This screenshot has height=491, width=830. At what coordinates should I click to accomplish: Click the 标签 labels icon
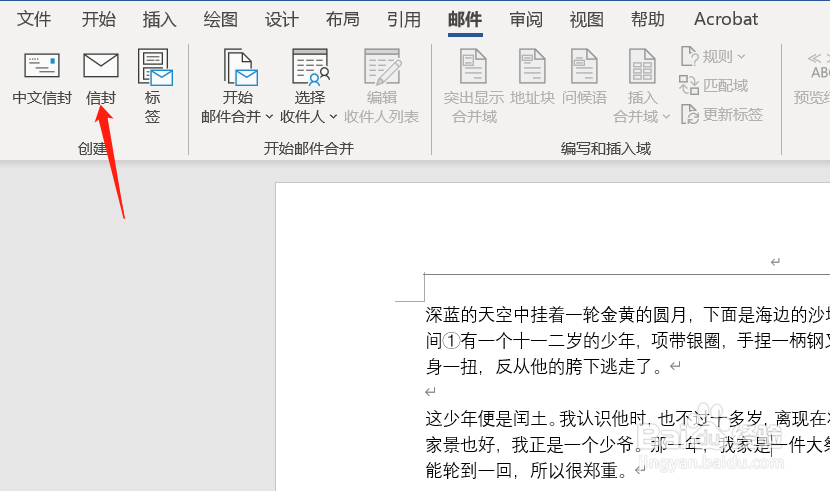coord(155,67)
